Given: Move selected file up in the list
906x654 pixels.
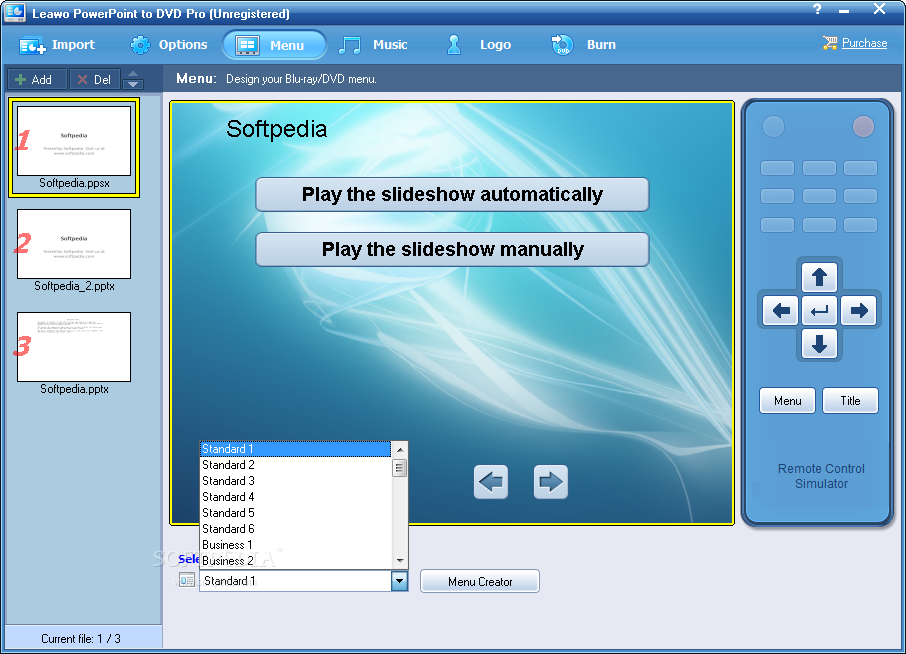Looking at the screenshot, I should (133, 74).
